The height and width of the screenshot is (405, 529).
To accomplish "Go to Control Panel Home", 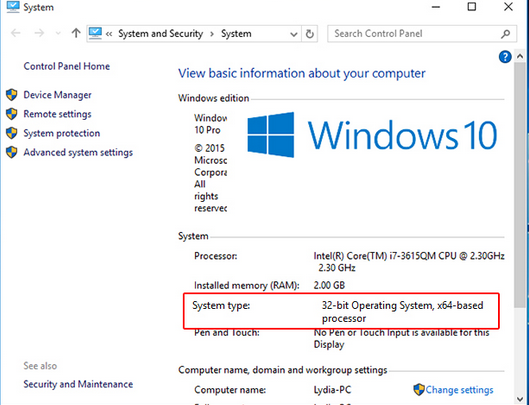I will pos(66,66).
